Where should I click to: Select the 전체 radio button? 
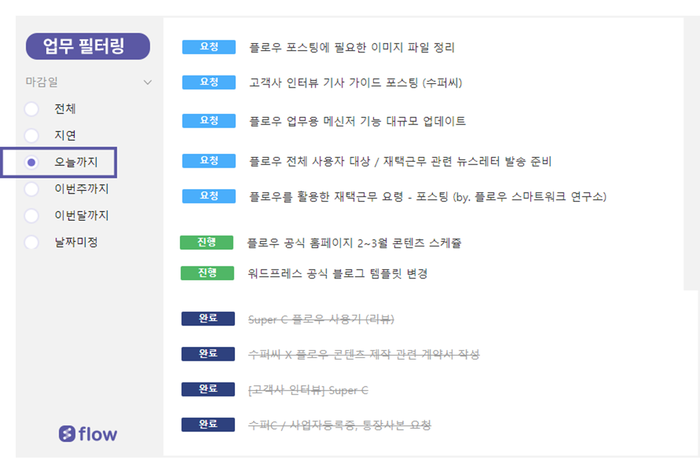pyautogui.click(x=32, y=109)
